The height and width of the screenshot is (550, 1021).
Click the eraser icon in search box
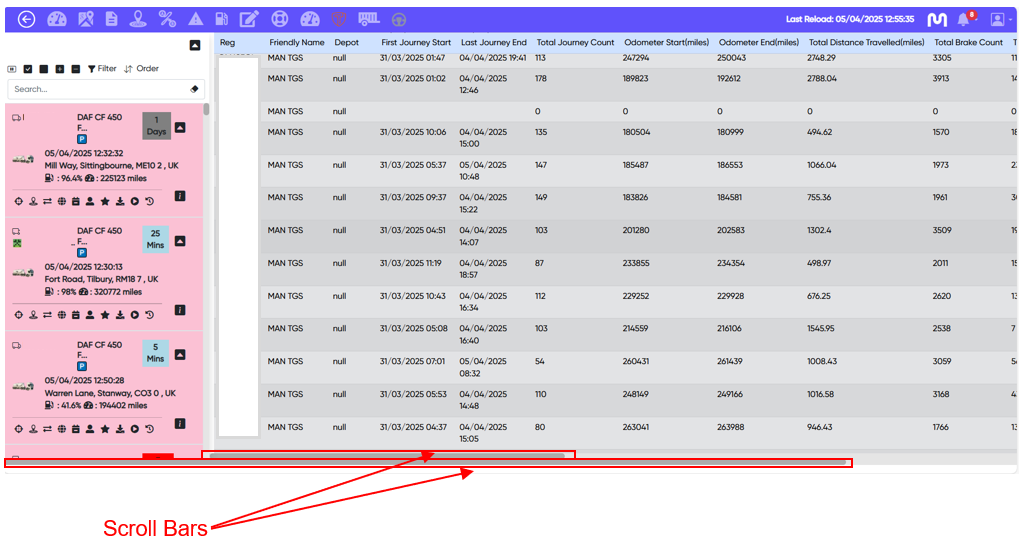(194, 89)
